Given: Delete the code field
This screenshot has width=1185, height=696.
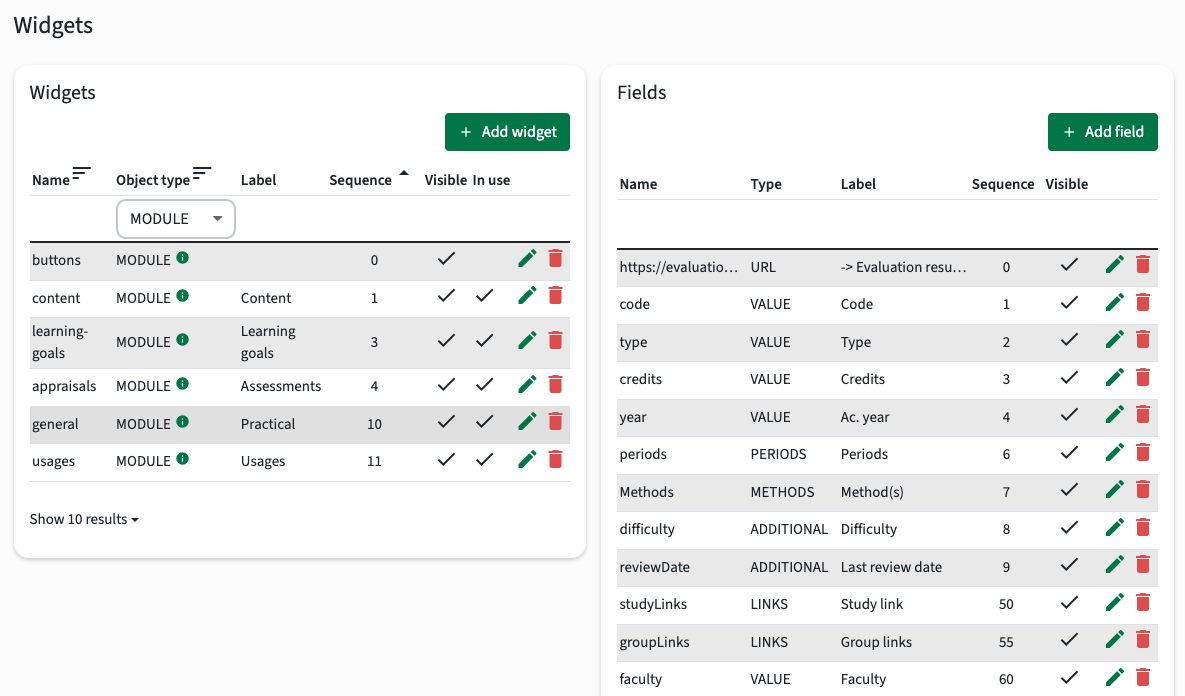Looking at the screenshot, I should (x=1143, y=302).
